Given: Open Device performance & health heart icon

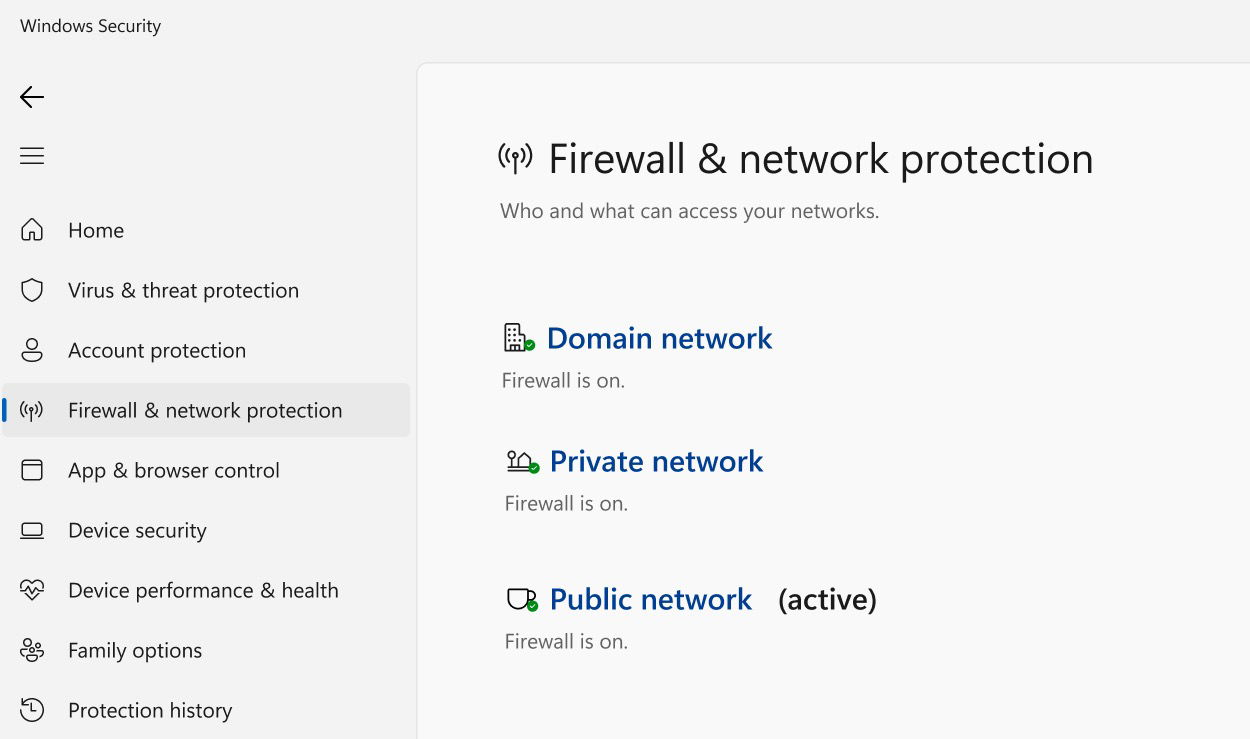Looking at the screenshot, I should [x=32, y=590].
